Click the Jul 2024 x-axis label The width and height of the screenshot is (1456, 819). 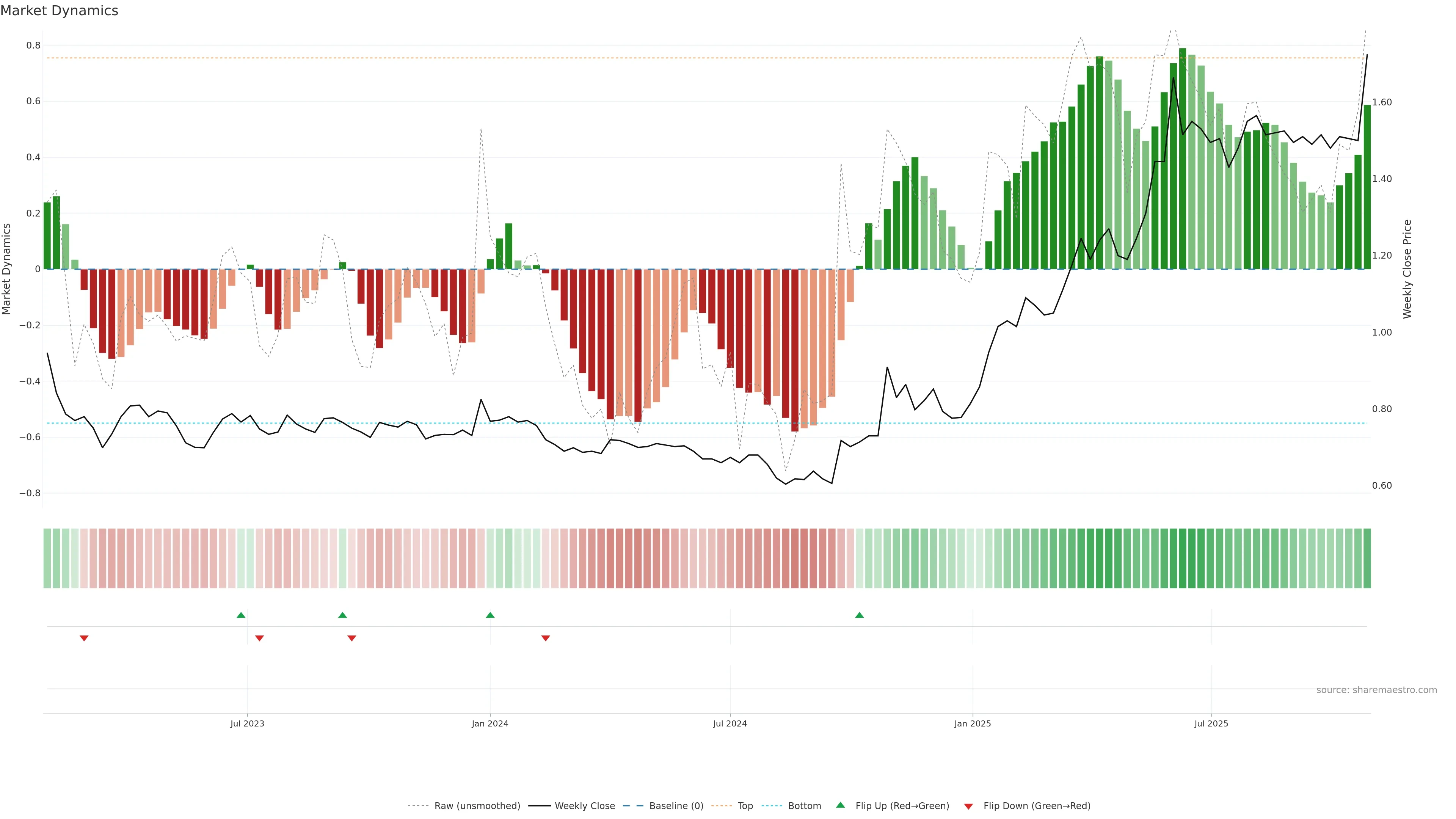coord(730,723)
